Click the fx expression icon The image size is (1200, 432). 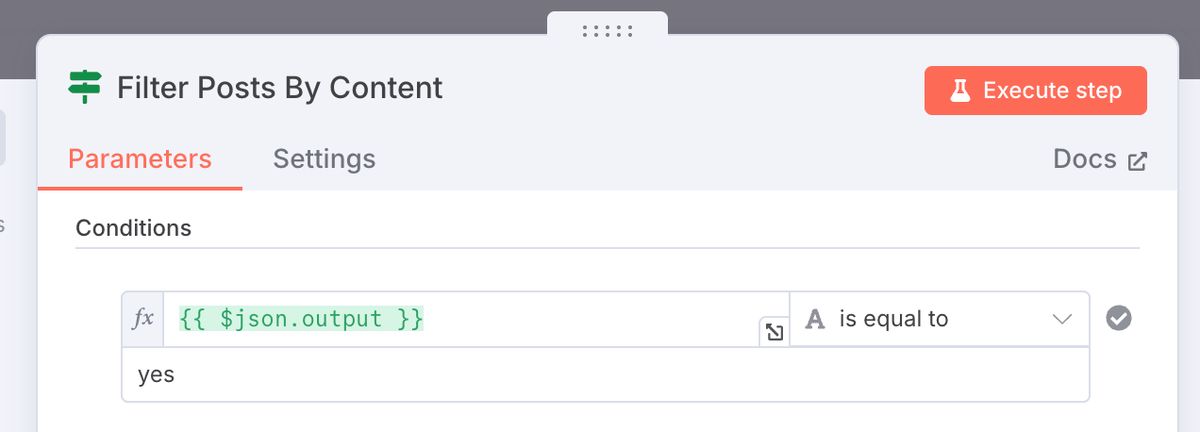click(144, 319)
